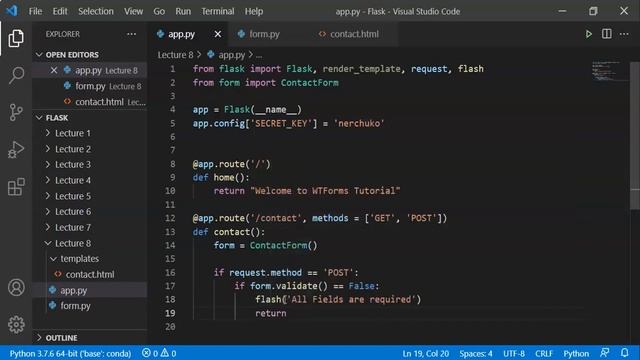The width and height of the screenshot is (640, 360).
Task: Click the 'nerchuko' secret key string
Action: tap(359, 123)
